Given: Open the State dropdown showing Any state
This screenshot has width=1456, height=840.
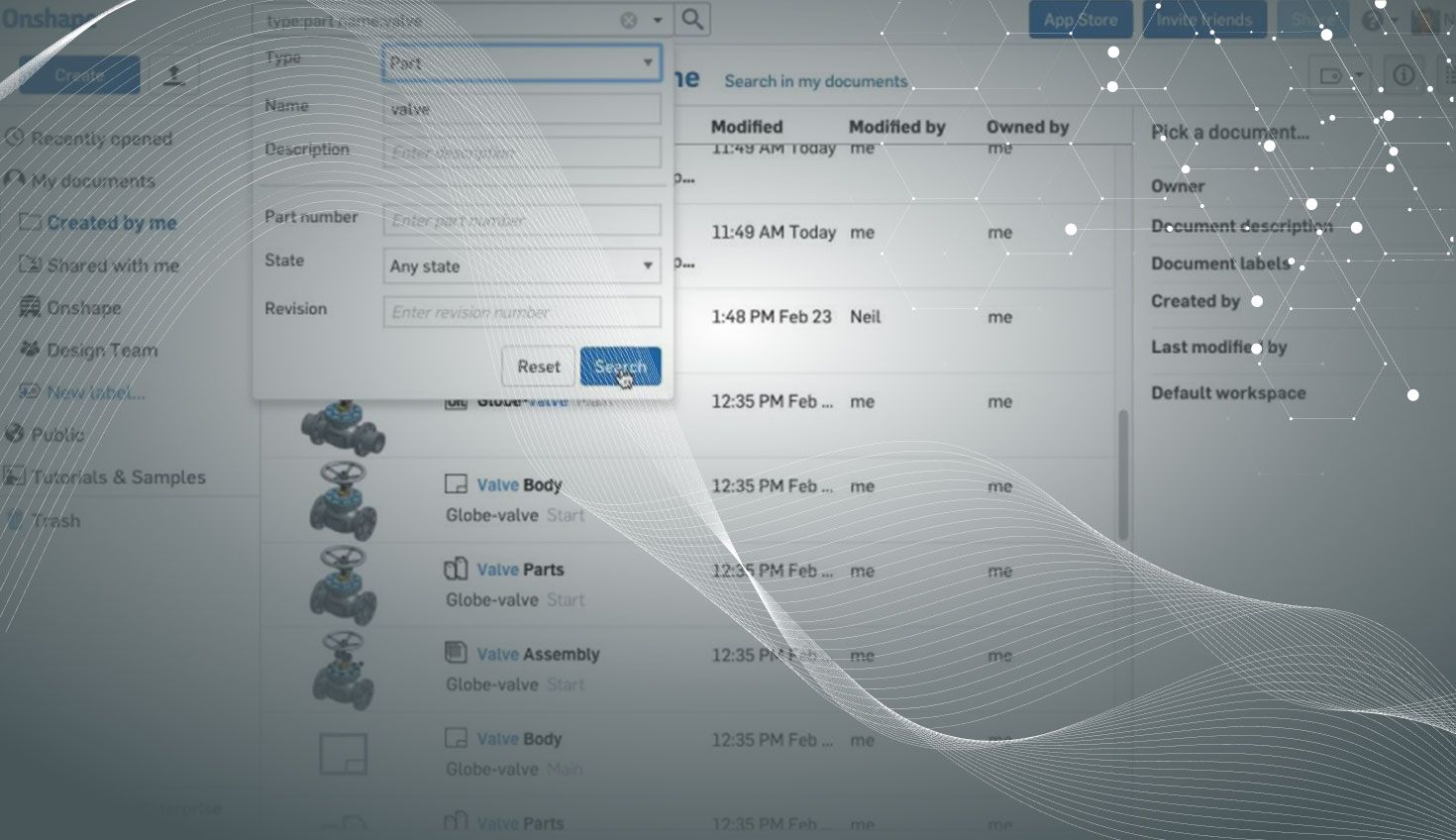Looking at the screenshot, I should [522, 265].
